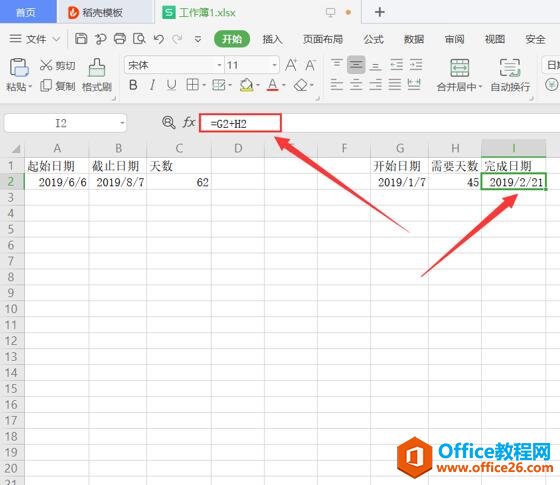
Task: Increase font size icon
Action: pyautogui.click(x=291, y=65)
